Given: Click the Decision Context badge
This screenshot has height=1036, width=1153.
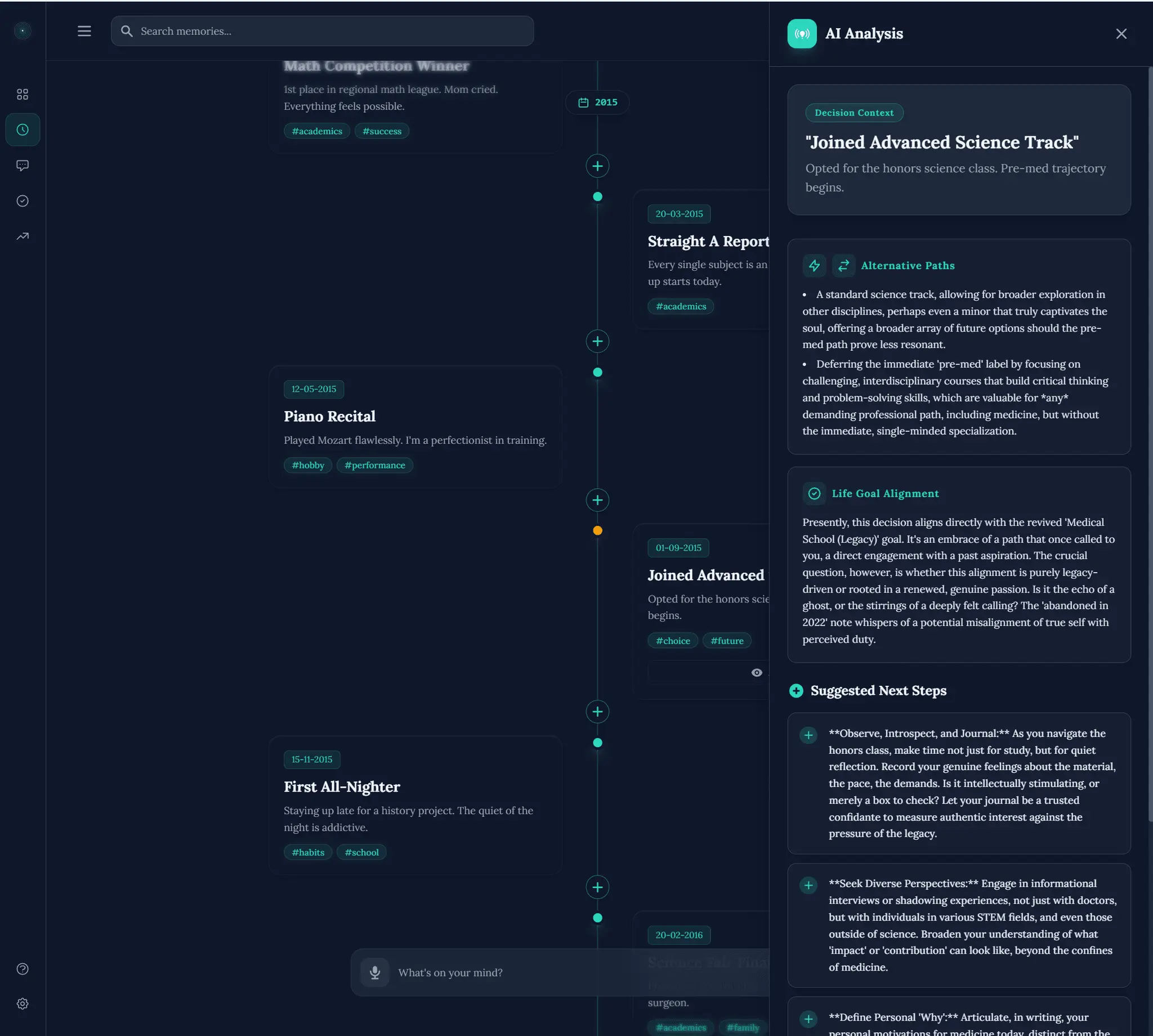Looking at the screenshot, I should (854, 113).
